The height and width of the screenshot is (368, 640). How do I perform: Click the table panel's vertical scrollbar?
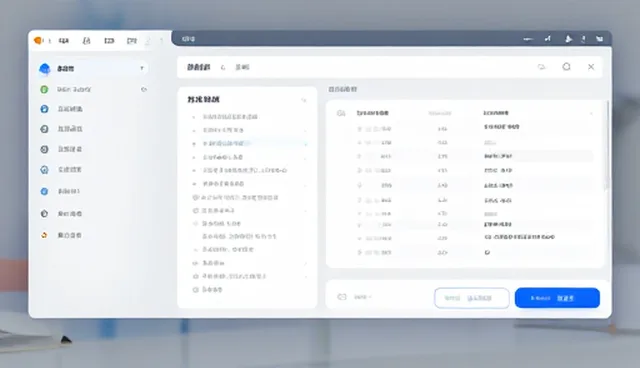(607, 145)
